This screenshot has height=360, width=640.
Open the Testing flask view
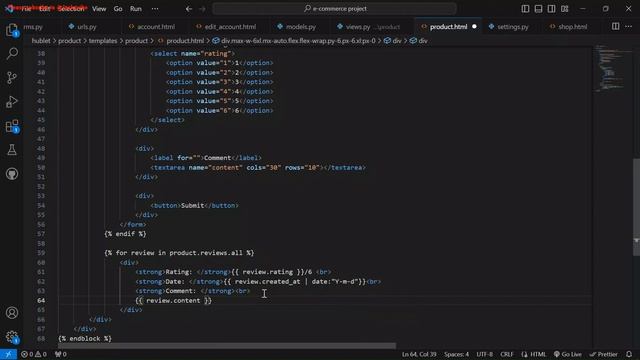(12, 150)
